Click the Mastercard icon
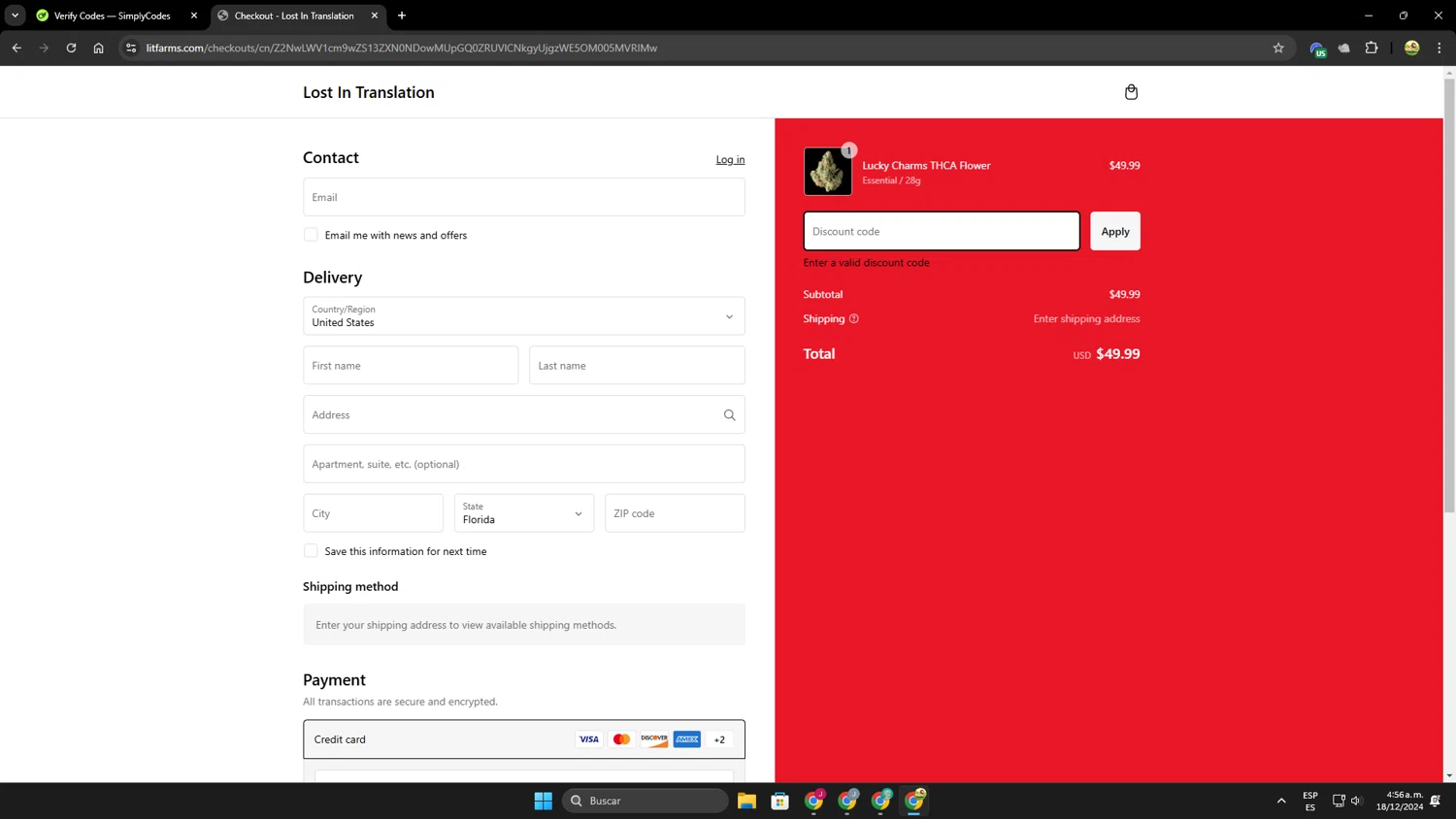This screenshot has width=1456, height=819. click(621, 739)
